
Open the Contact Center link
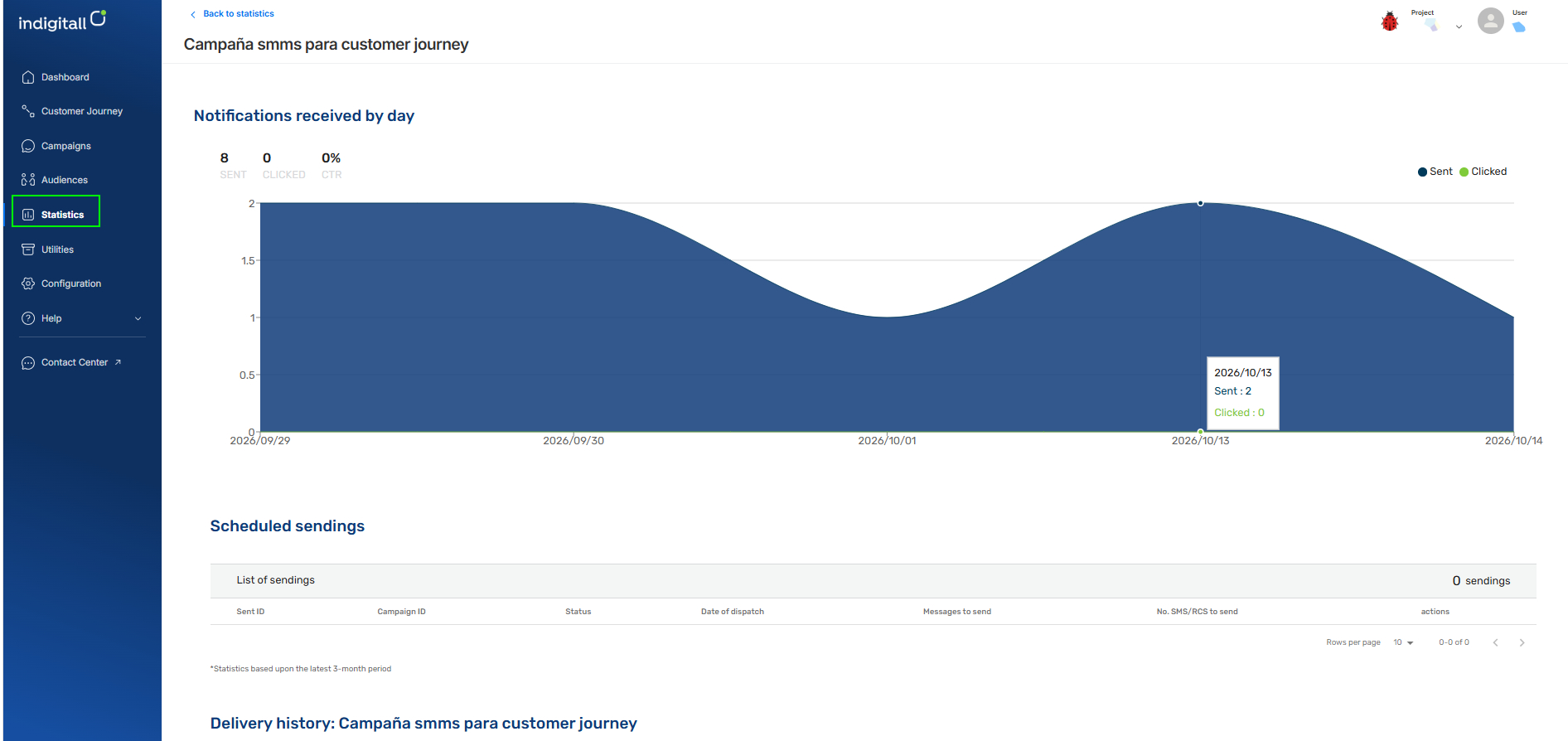point(75,362)
